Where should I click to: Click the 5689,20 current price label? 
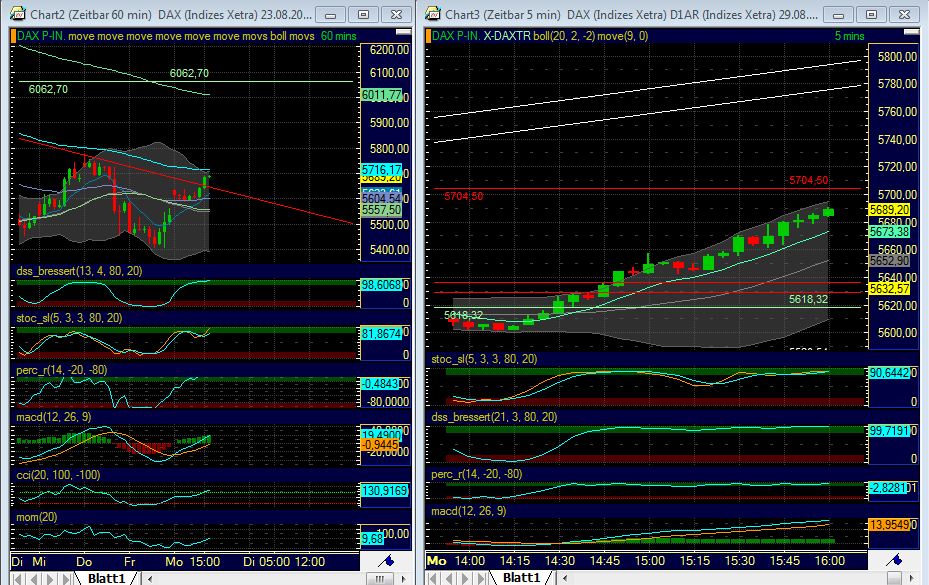pyautogui.click(x=889, y=209)
